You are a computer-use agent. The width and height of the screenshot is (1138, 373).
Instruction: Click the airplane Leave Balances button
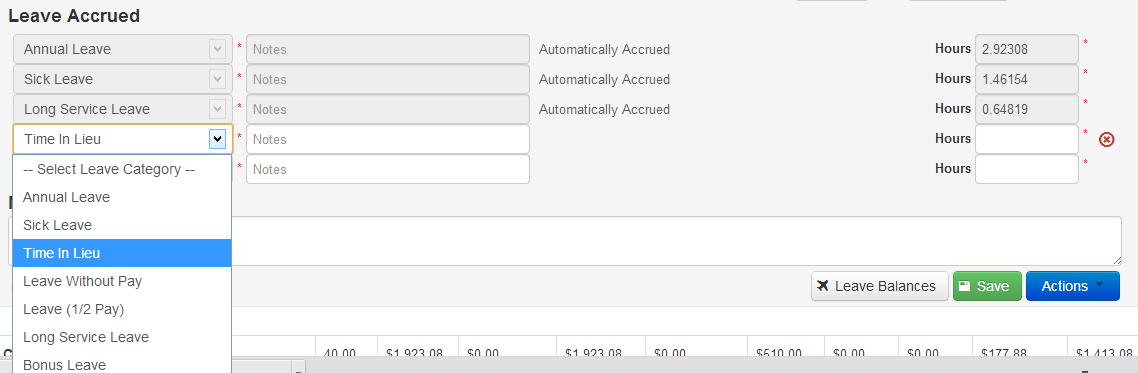click(x=880, y=286)
